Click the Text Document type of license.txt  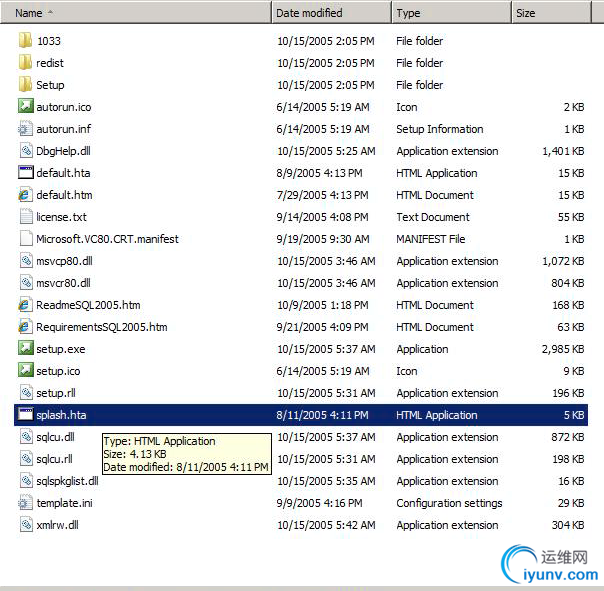pyautogui.click(x=433, y=217)
